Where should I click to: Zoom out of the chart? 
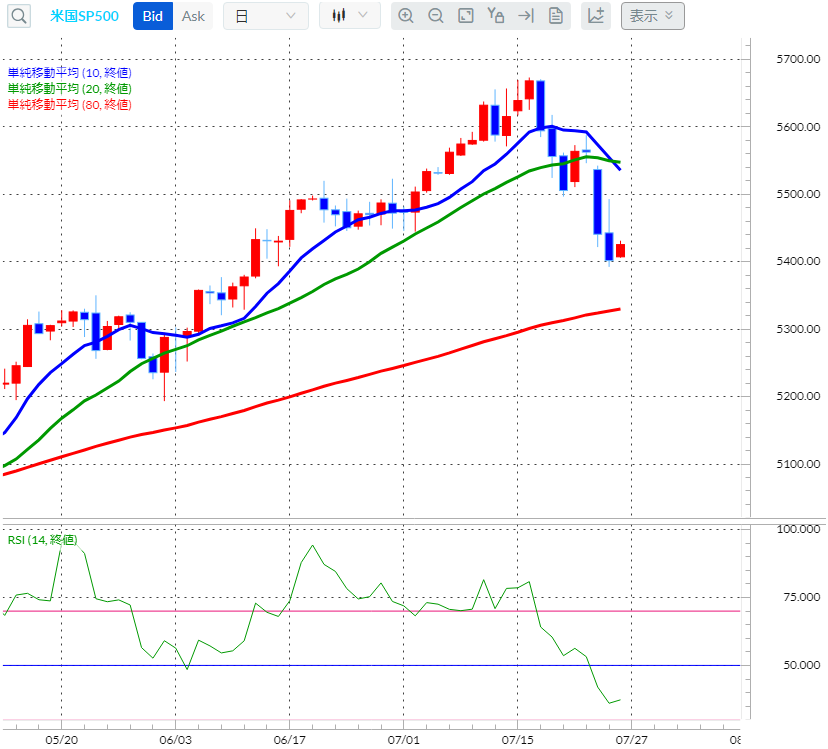coord(436,16)
